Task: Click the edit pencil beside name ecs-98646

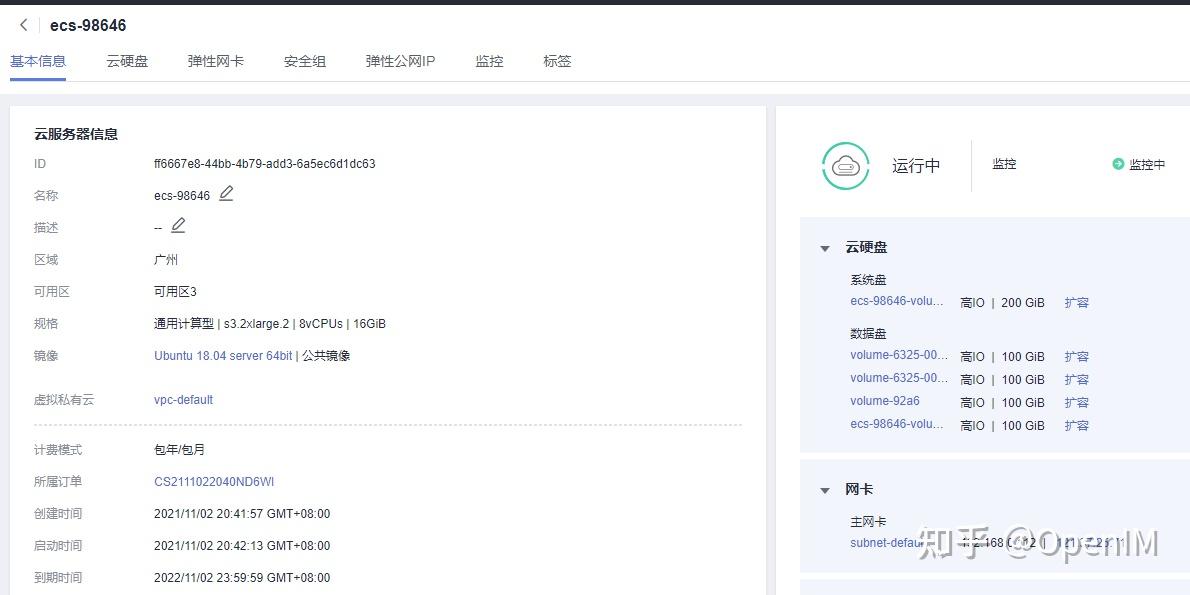Action: [x=226, y=194]
